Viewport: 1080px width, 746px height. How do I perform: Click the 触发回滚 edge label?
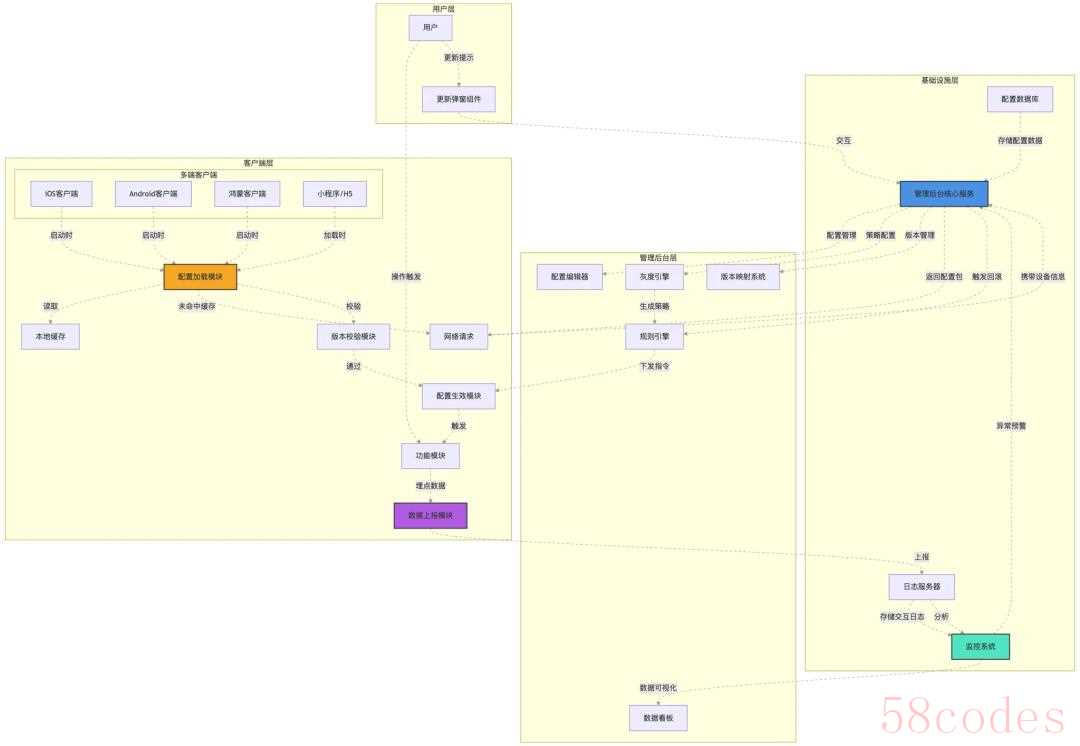[987, 277]
